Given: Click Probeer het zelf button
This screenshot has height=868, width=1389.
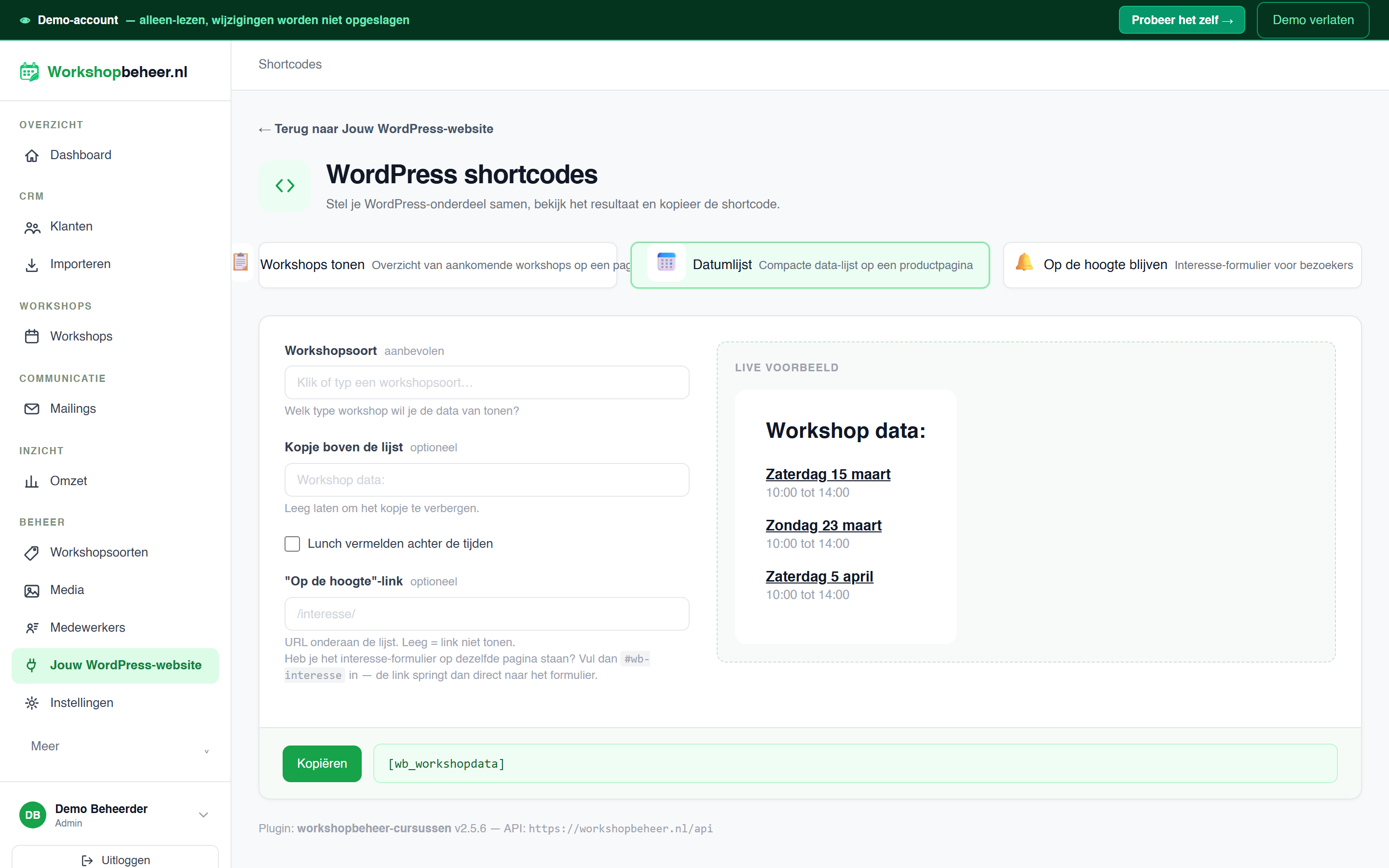Looking at the screenshot, I should (1182, 20).
